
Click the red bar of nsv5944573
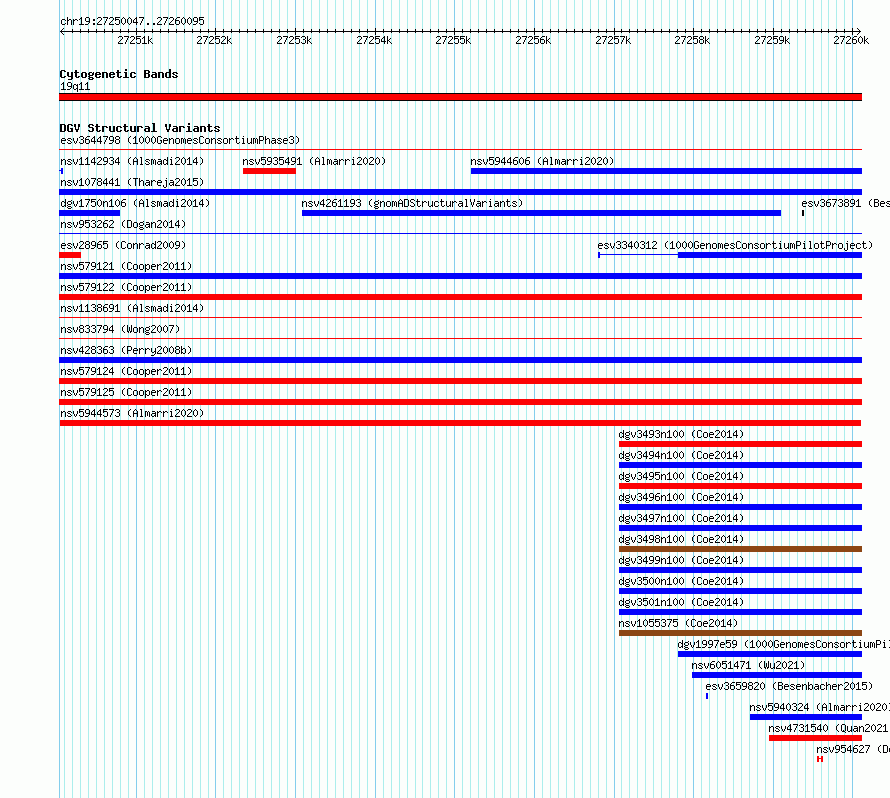click(x=460, y=423)
